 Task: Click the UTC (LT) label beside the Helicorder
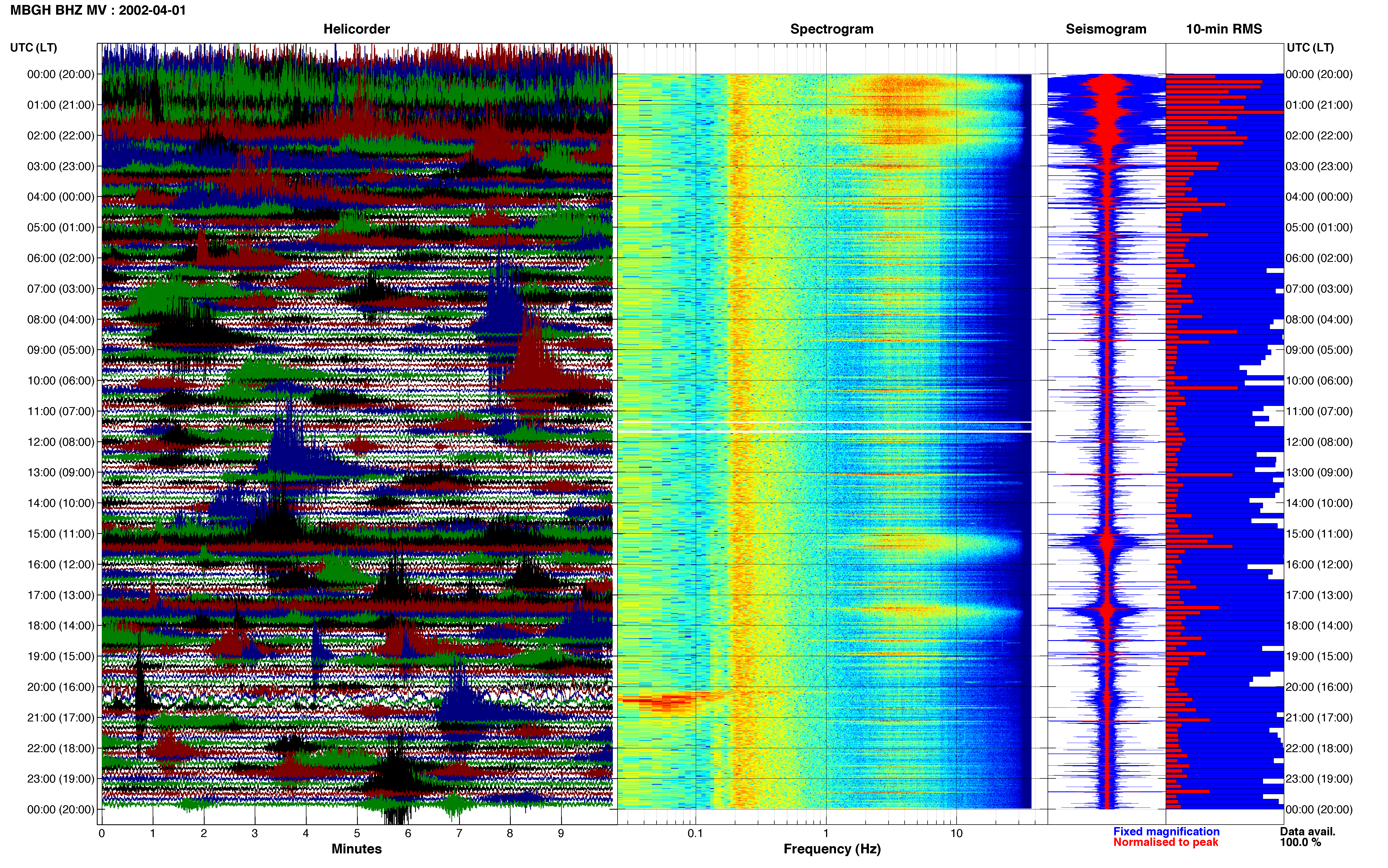[34, 48]
